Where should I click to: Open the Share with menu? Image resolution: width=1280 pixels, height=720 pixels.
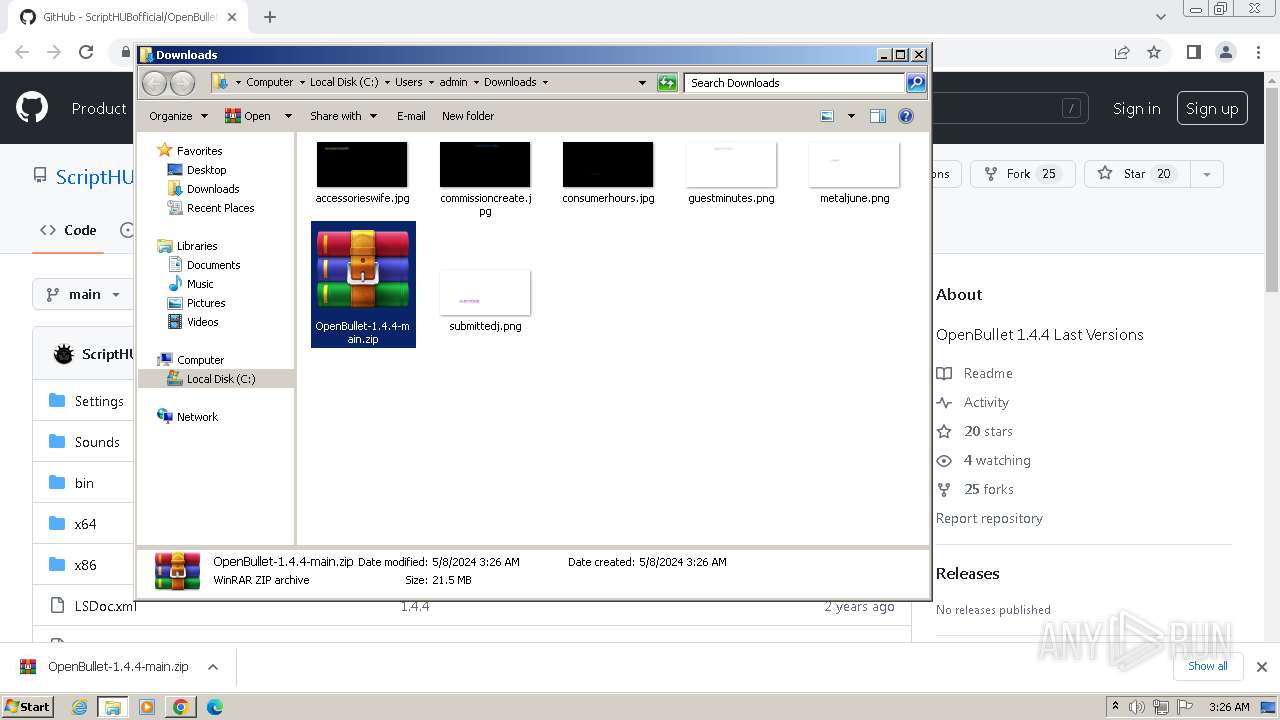[x=343, y=116]
